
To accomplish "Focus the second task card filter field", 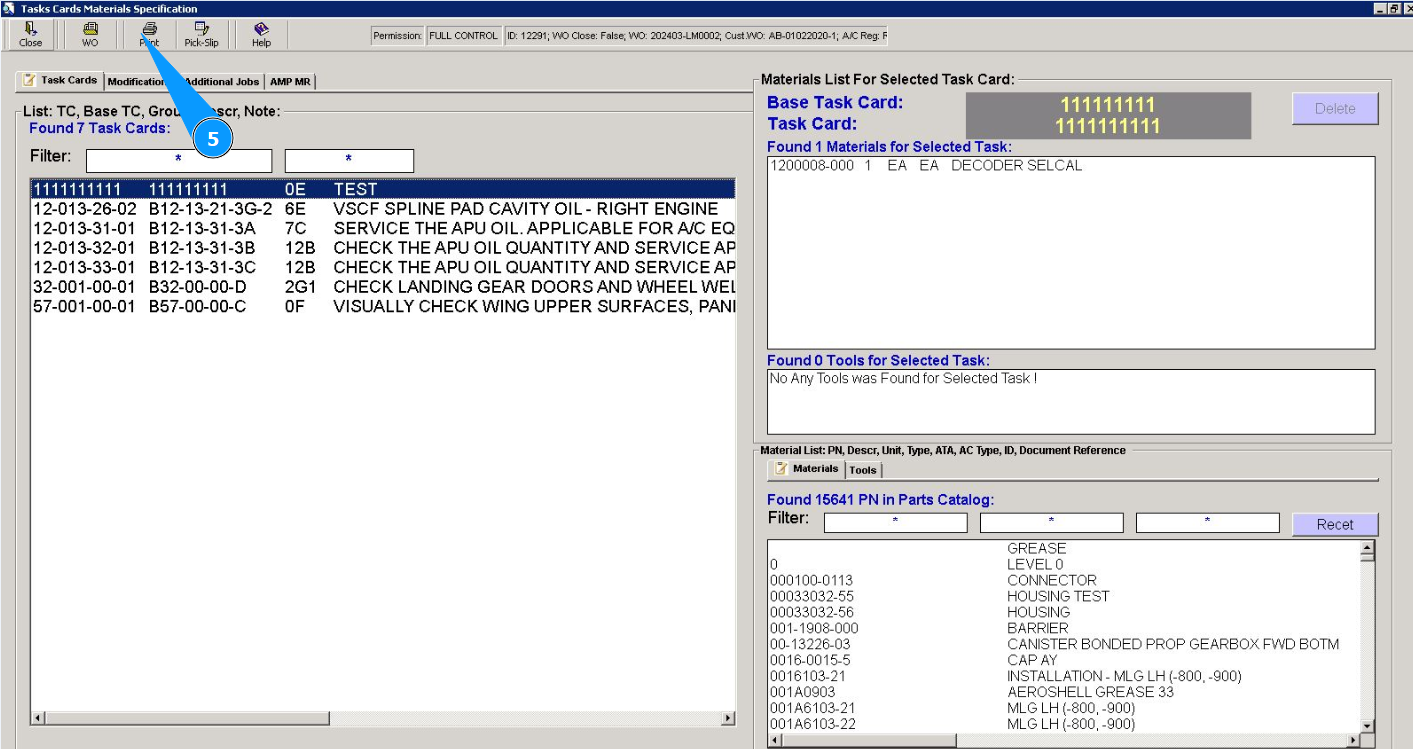I will [x=349, y=160].
